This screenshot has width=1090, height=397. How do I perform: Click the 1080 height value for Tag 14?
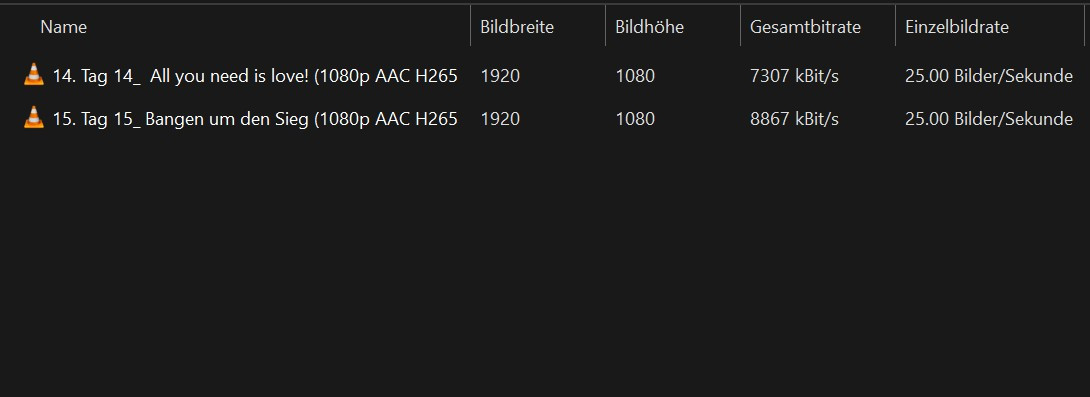pos(635,76)
